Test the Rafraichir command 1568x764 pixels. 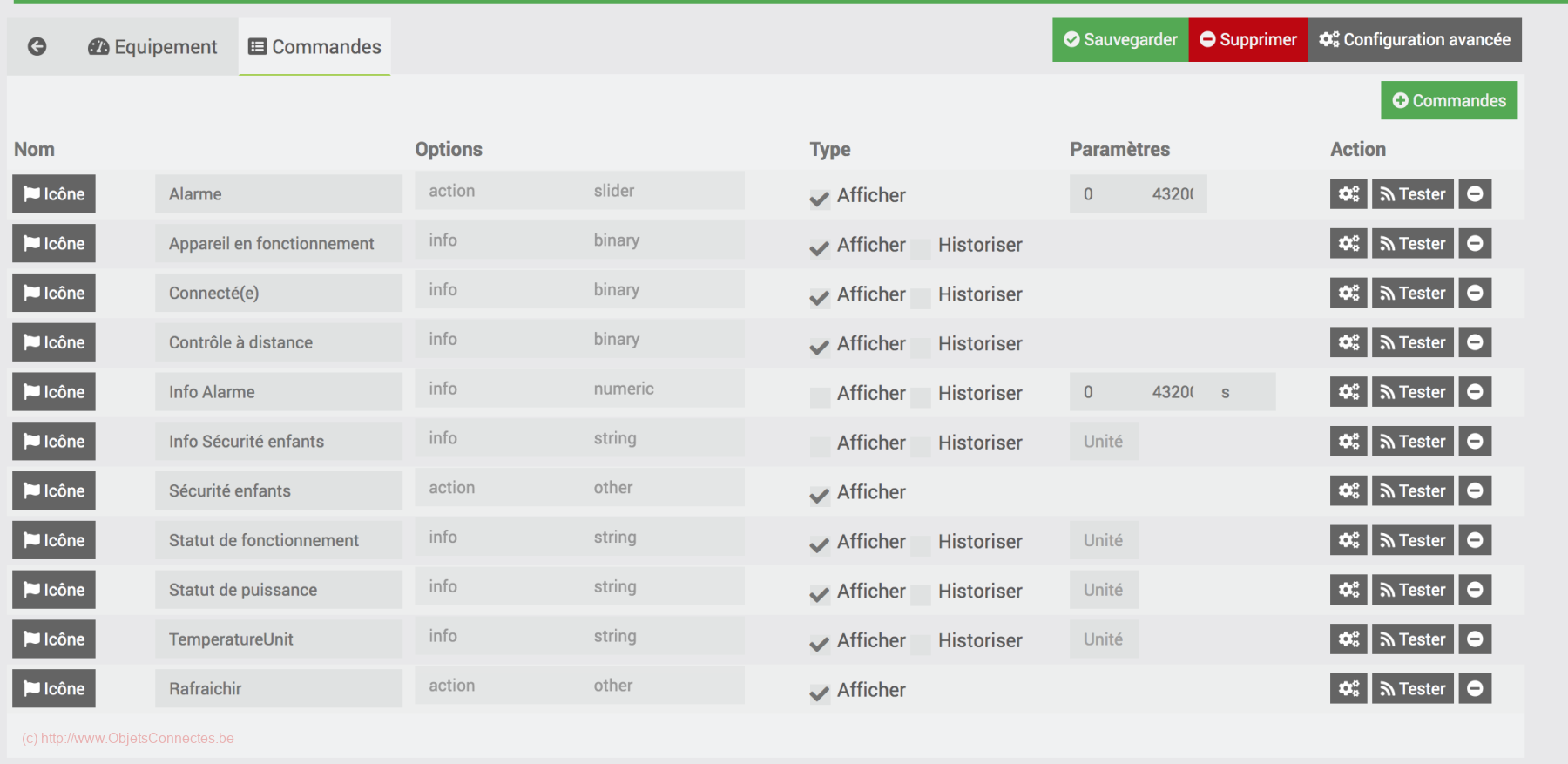coord(1413,688)
